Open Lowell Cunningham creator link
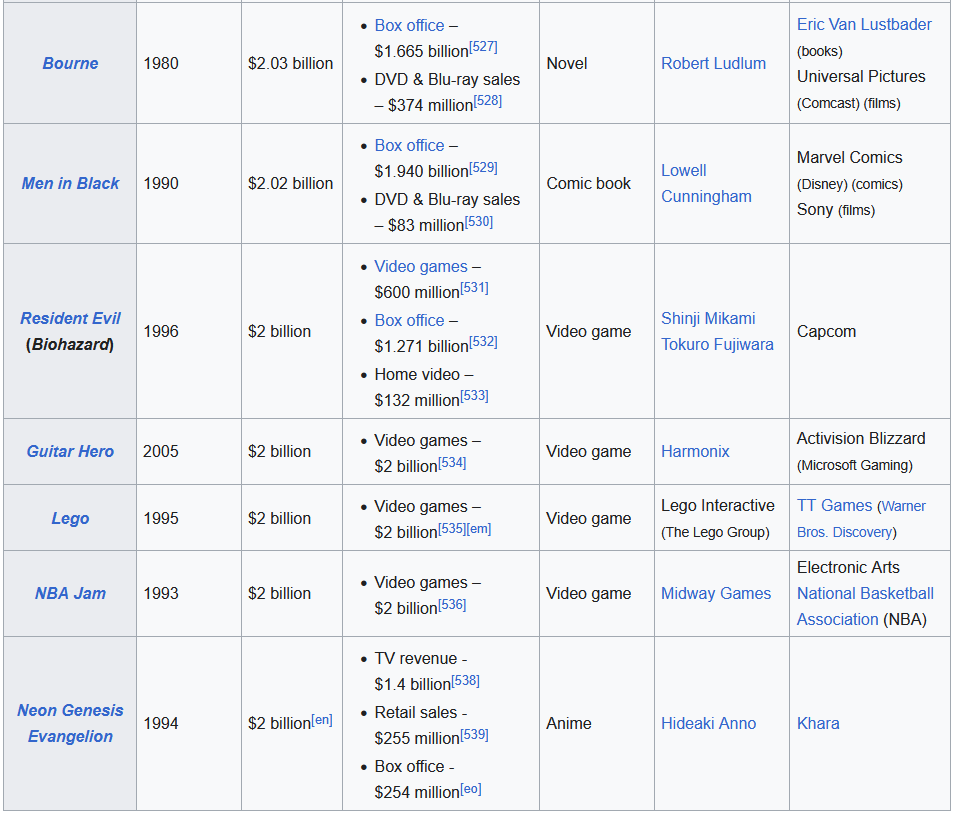961x816 pixels. tap(706, 183)
